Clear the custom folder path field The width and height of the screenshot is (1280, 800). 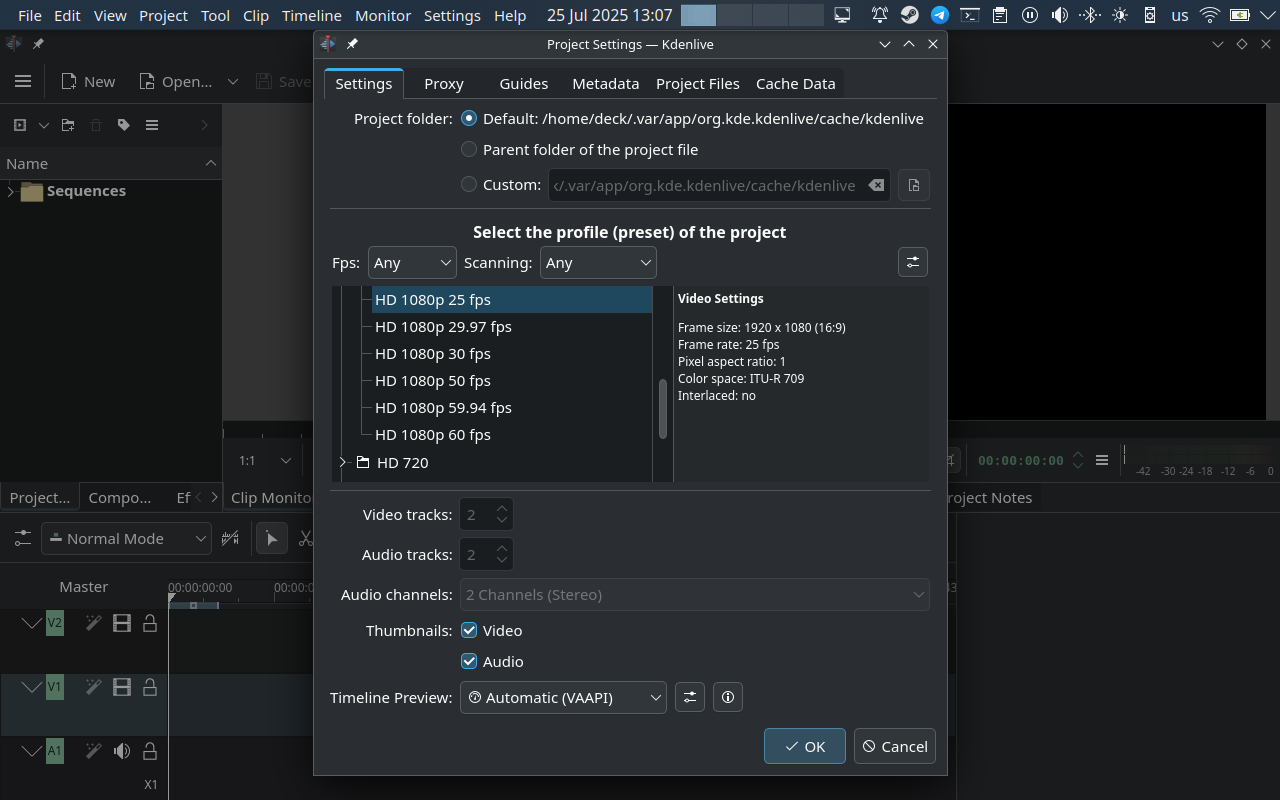875,185
